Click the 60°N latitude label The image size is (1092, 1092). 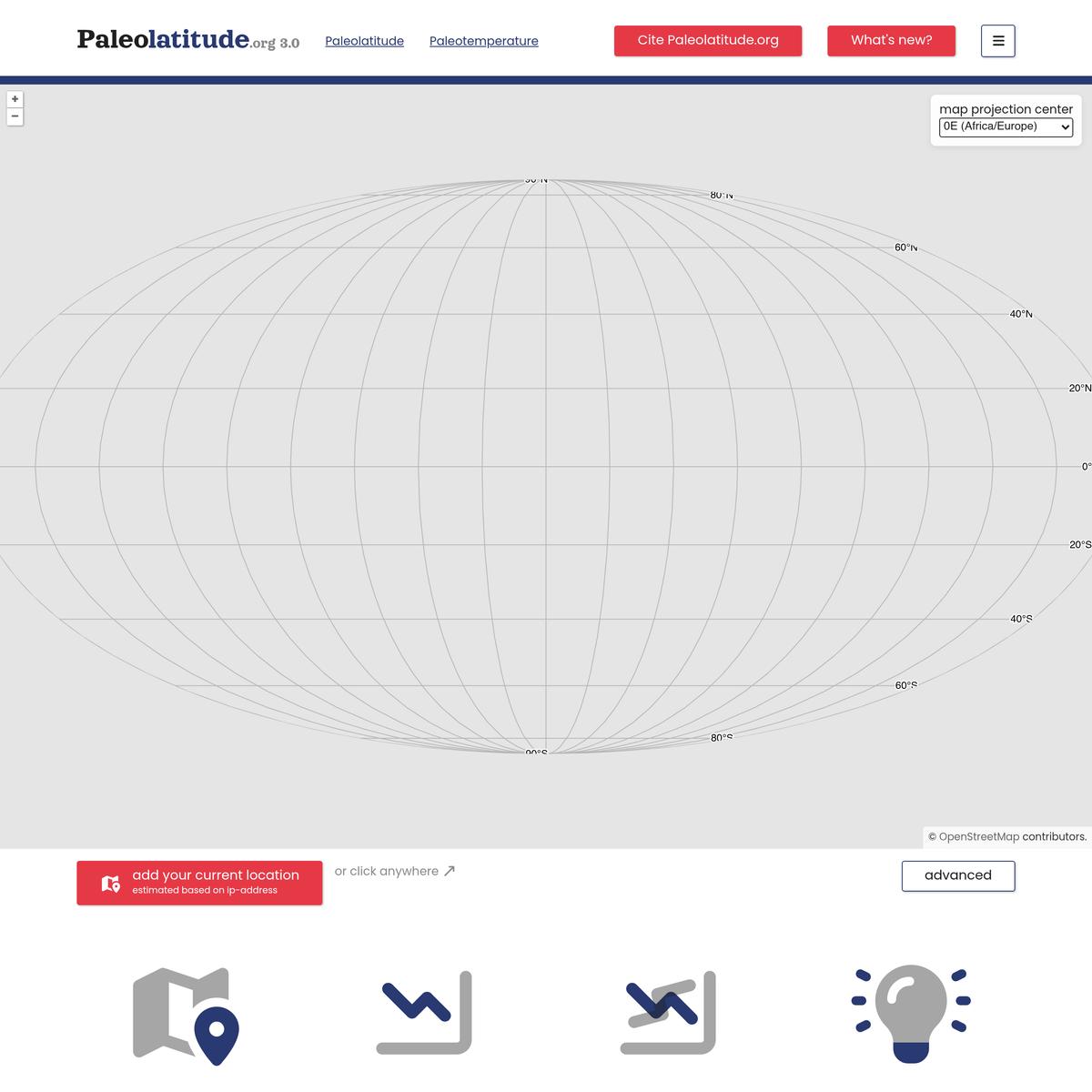point(905,248)
